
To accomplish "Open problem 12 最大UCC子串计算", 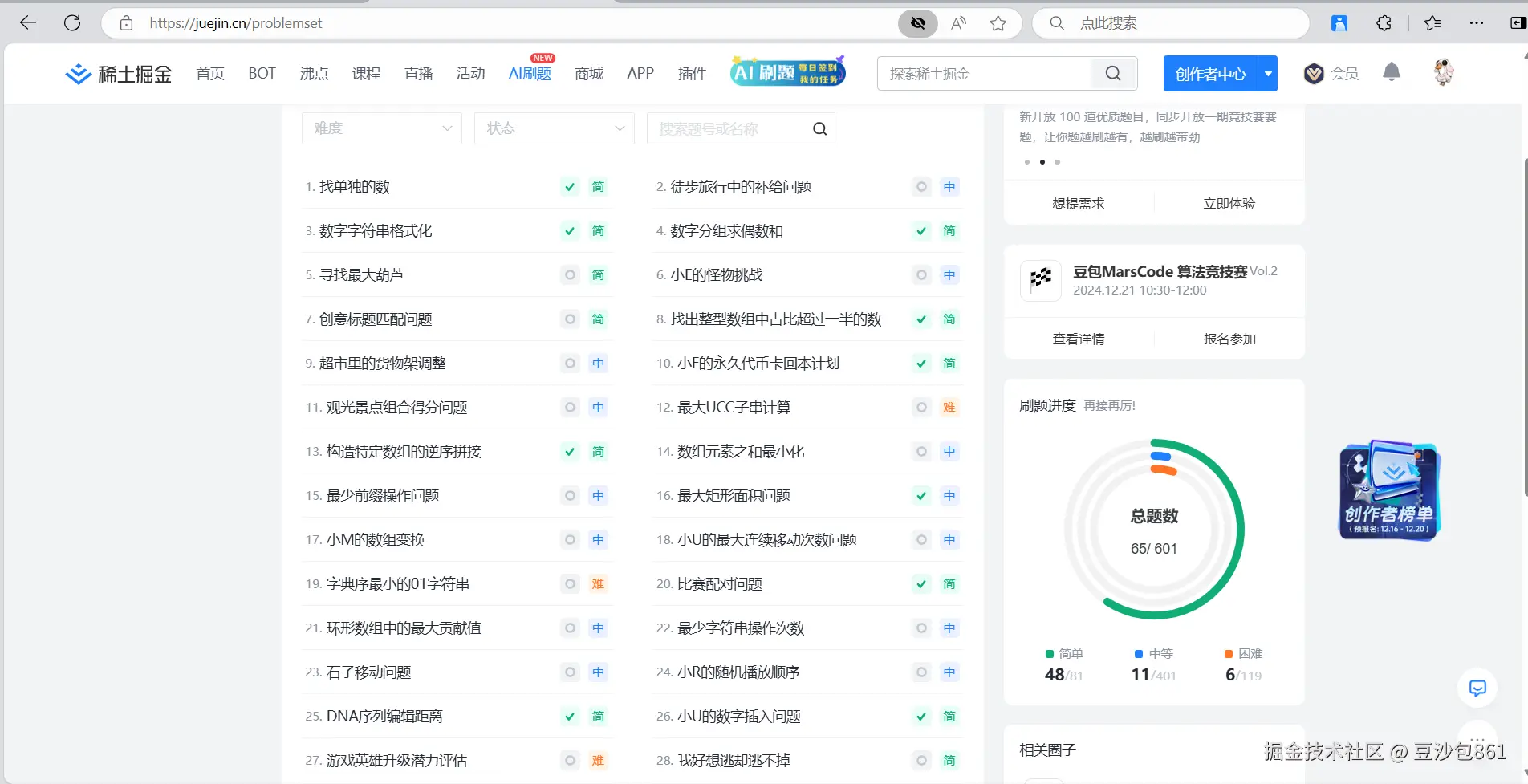I will tap(734, 407).
